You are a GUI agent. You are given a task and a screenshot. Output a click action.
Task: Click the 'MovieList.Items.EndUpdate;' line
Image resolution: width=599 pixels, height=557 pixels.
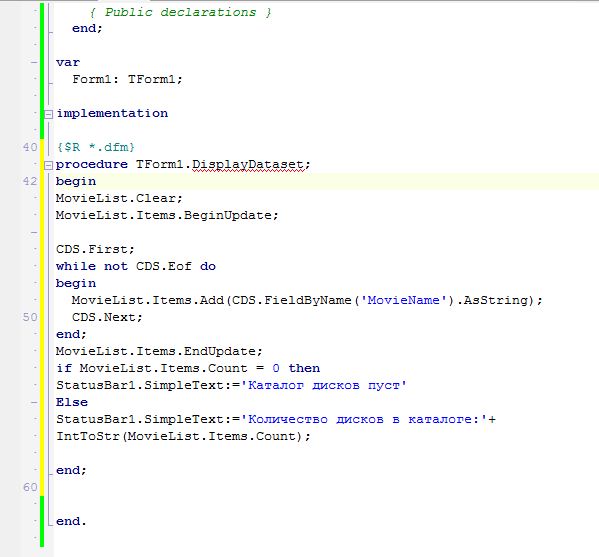(159, 351)
